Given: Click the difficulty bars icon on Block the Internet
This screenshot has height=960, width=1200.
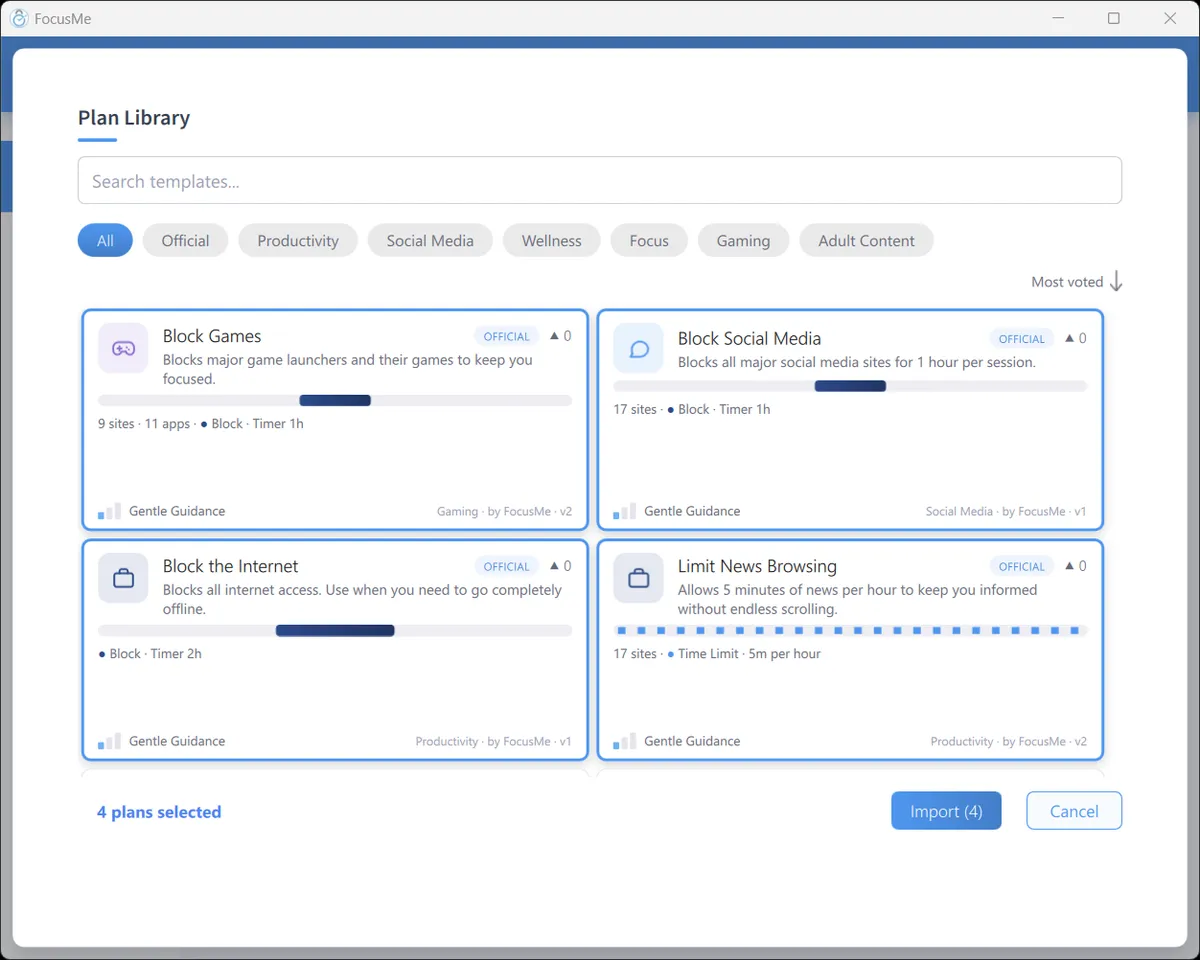Looking at the screenshot, I should 109,741.
